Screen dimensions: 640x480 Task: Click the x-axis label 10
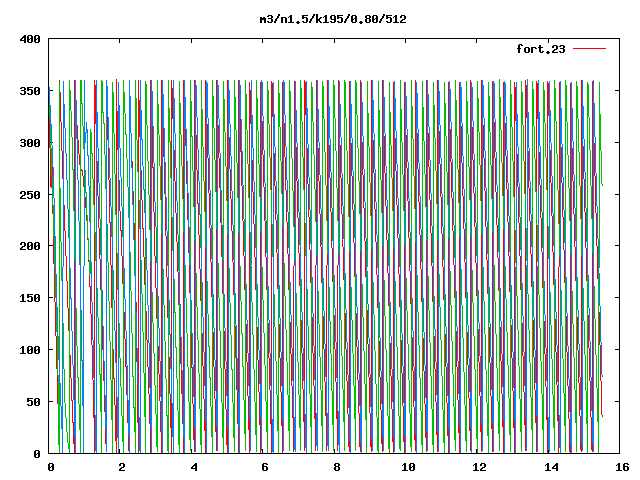click(408, 467)
